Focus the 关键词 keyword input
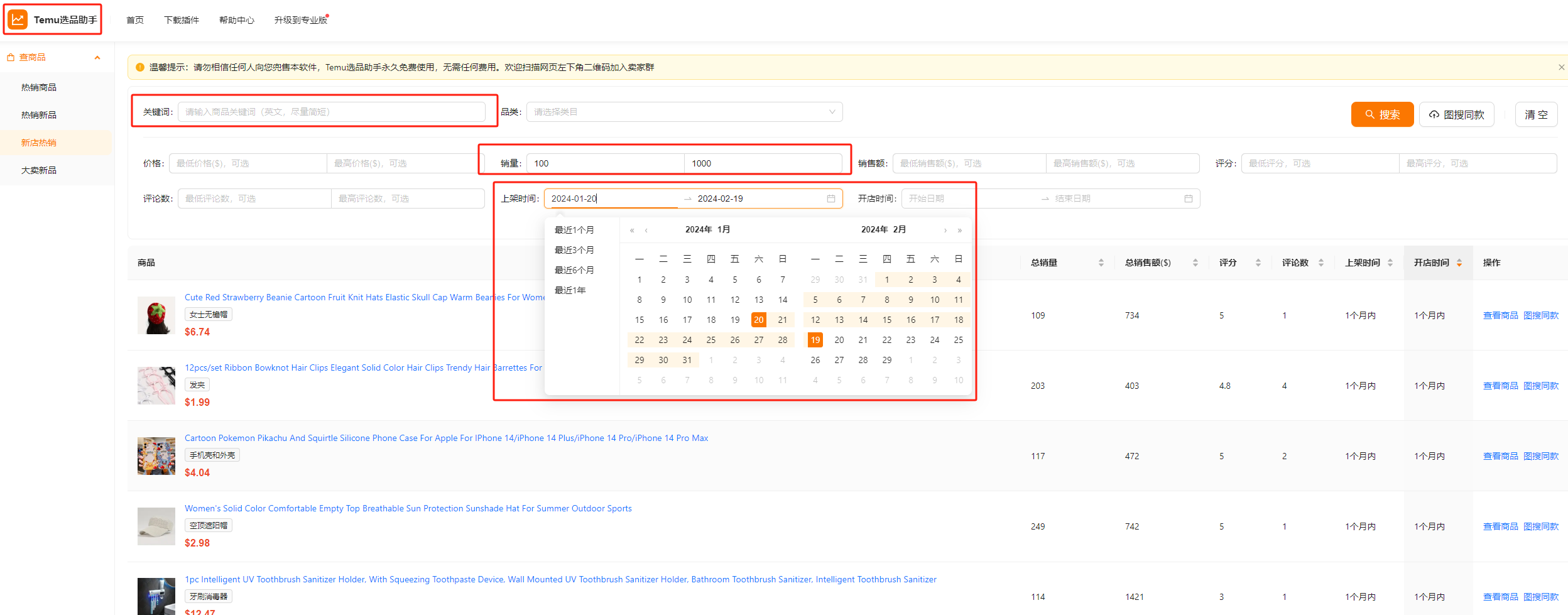Screen dimensions: 1568x615 332,112
